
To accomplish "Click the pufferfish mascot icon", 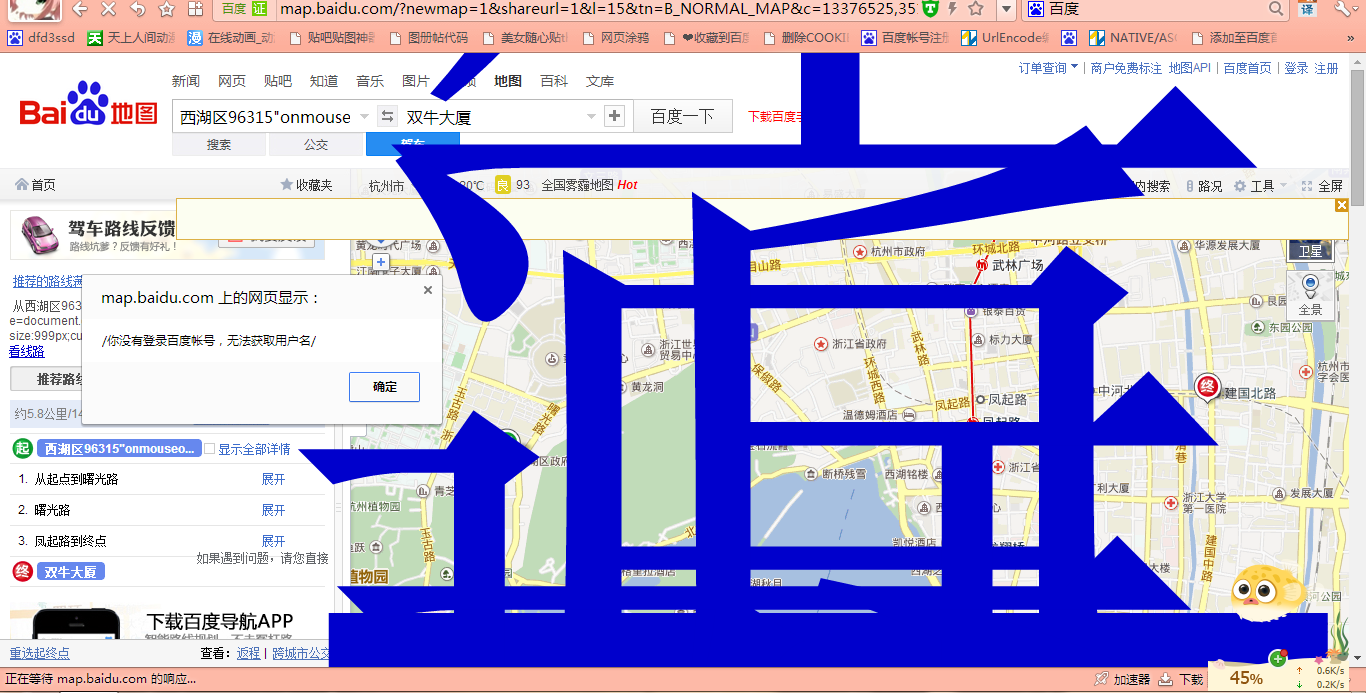I will [1266, 592].
